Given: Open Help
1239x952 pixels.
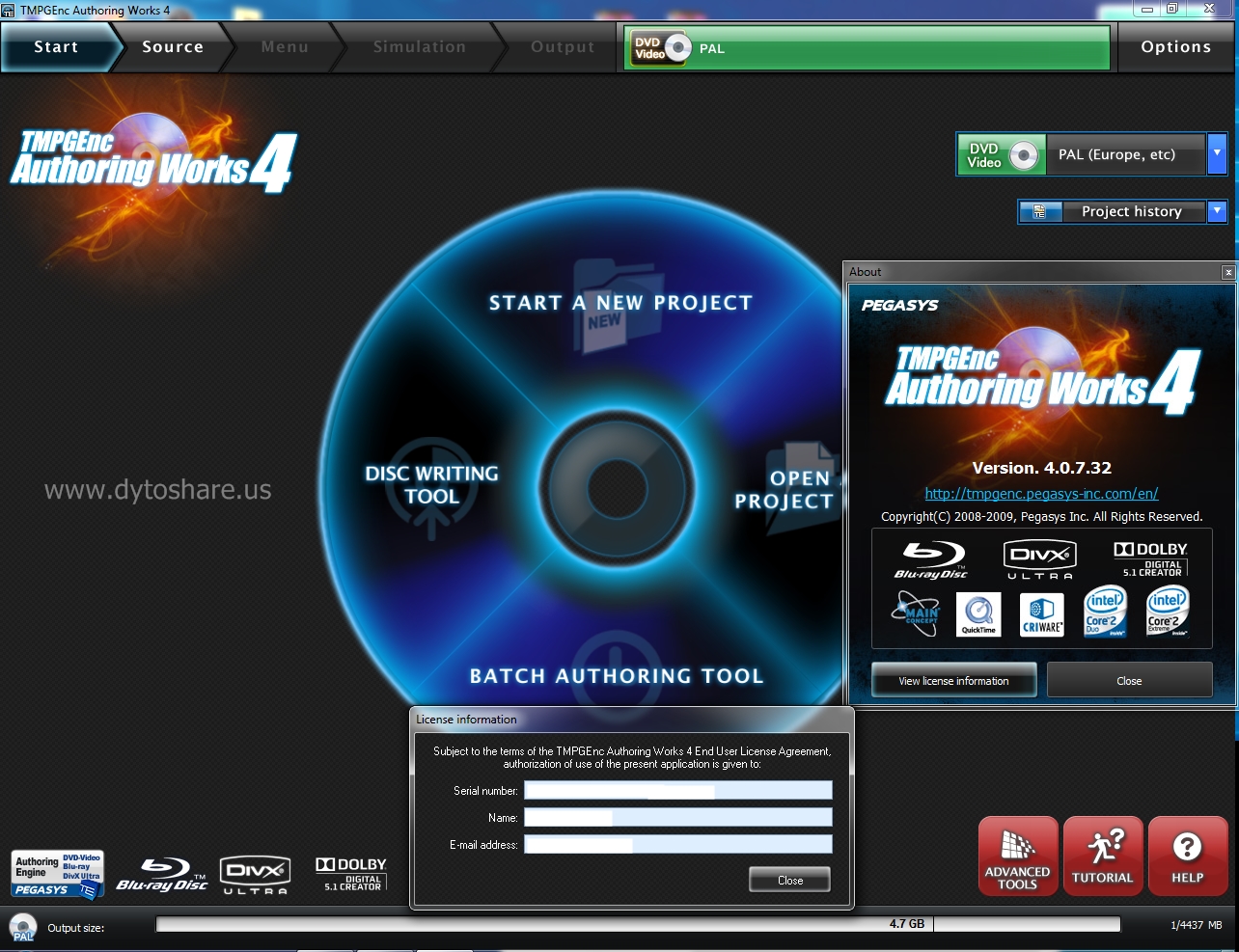Looking at the screenshot, I should [1187, 857].
